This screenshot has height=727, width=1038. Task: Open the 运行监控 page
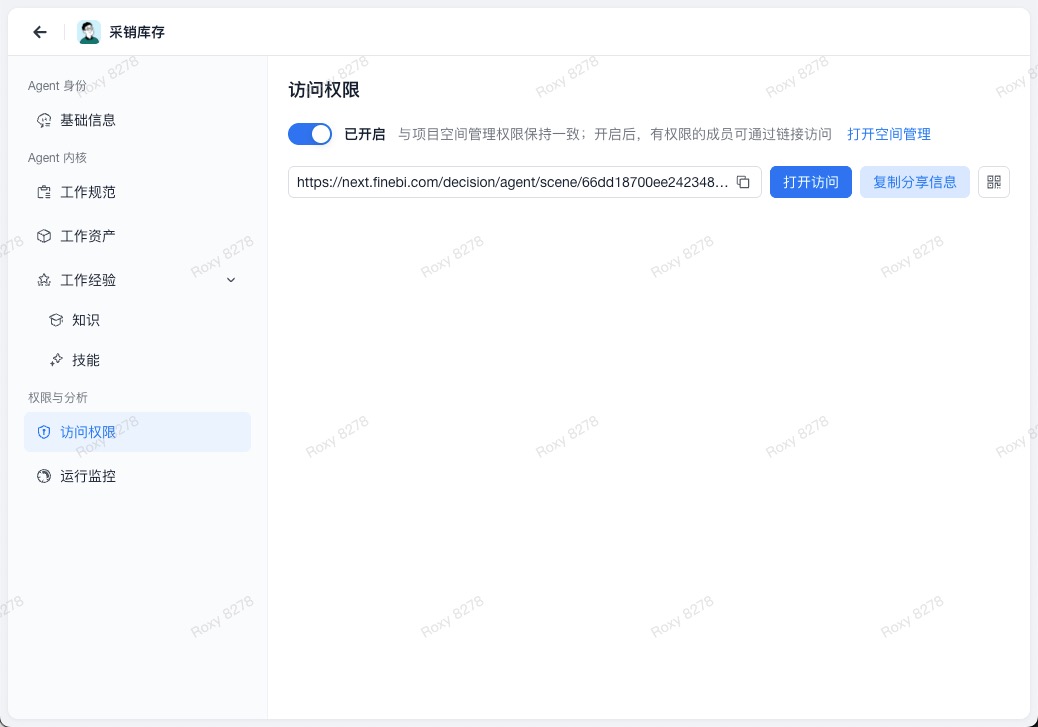point(138,476)
